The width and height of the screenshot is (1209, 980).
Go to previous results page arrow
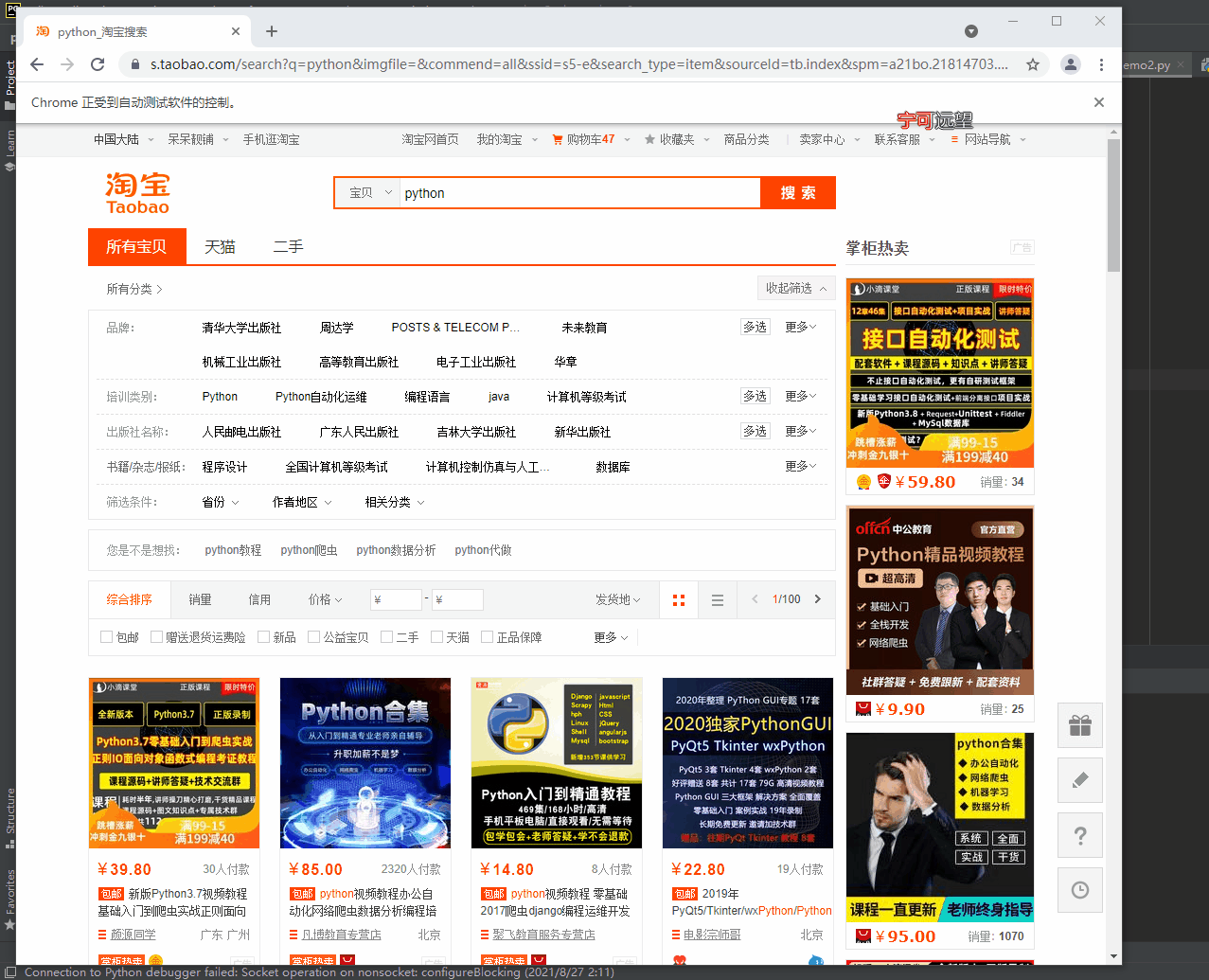[x=755, y=599]
